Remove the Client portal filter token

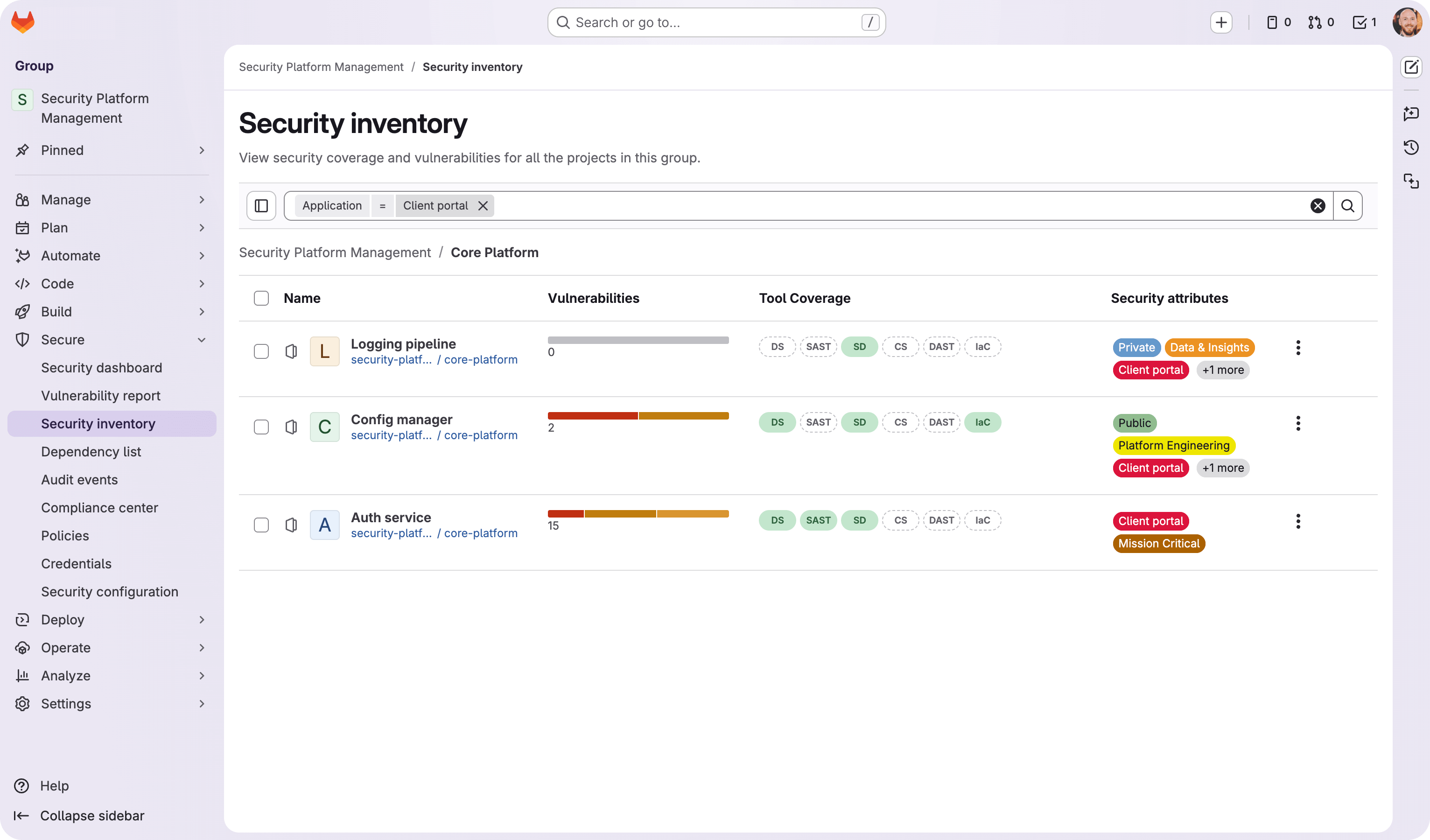(483, 205)
